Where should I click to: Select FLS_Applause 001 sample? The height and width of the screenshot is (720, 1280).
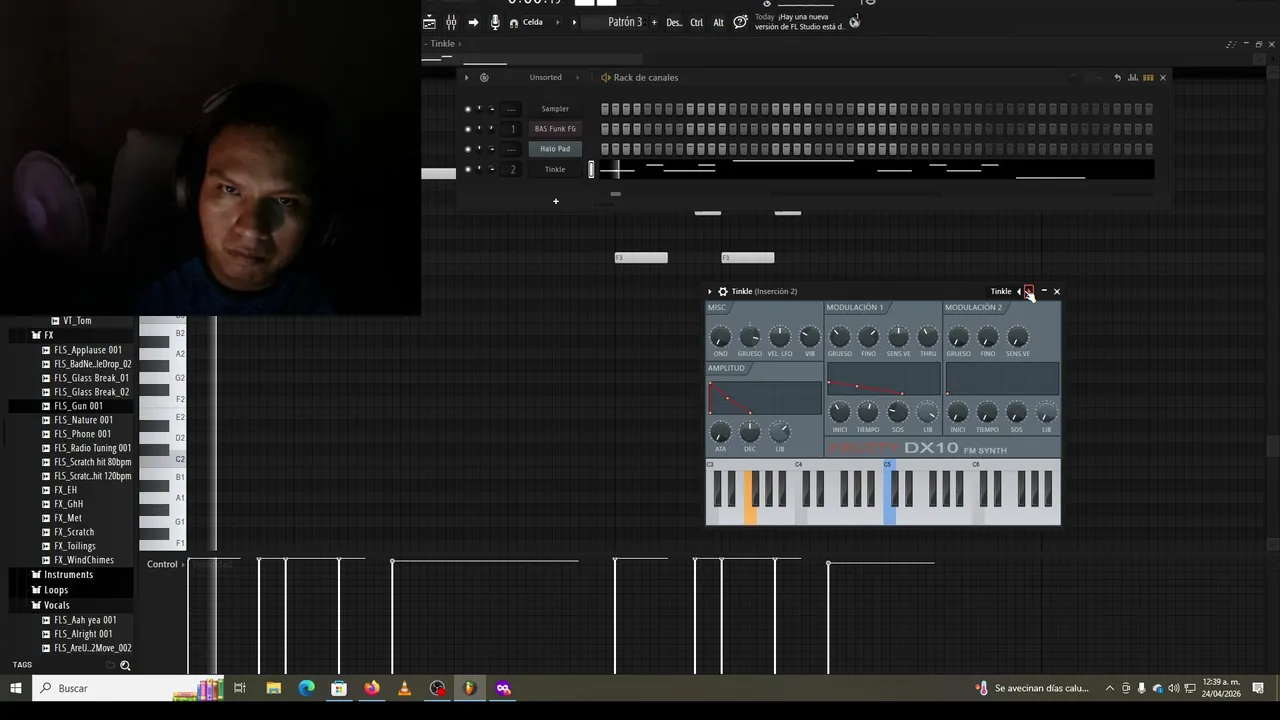[88, 350]
